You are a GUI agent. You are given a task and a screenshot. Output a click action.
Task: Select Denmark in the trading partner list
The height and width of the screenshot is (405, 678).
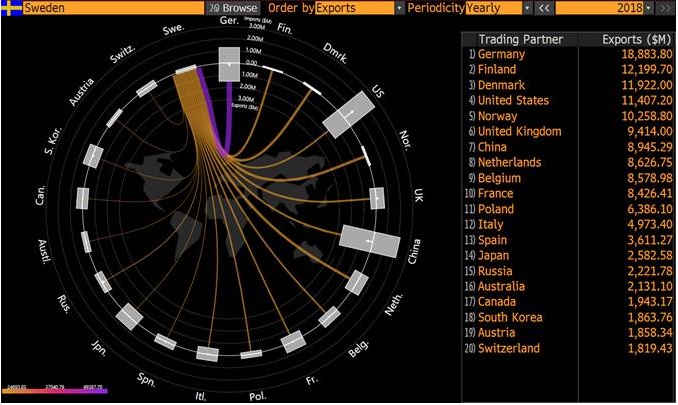501,85
